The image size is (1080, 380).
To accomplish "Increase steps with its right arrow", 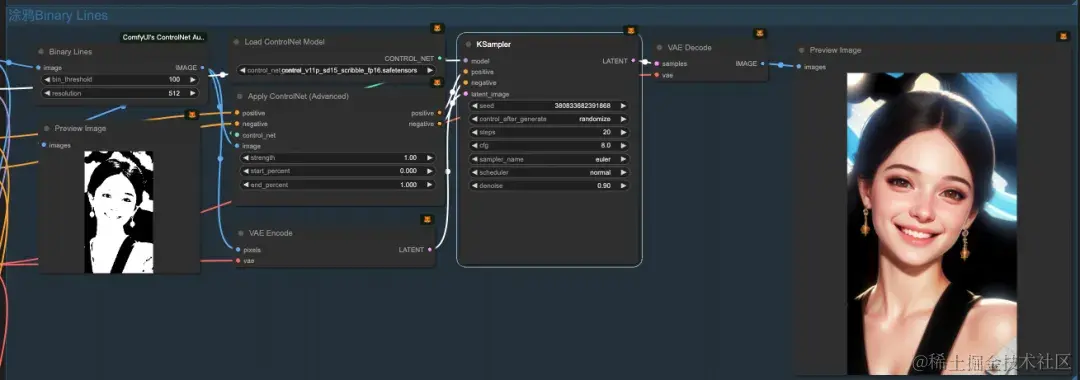I will pyautogui.click(x=623, y=132).
